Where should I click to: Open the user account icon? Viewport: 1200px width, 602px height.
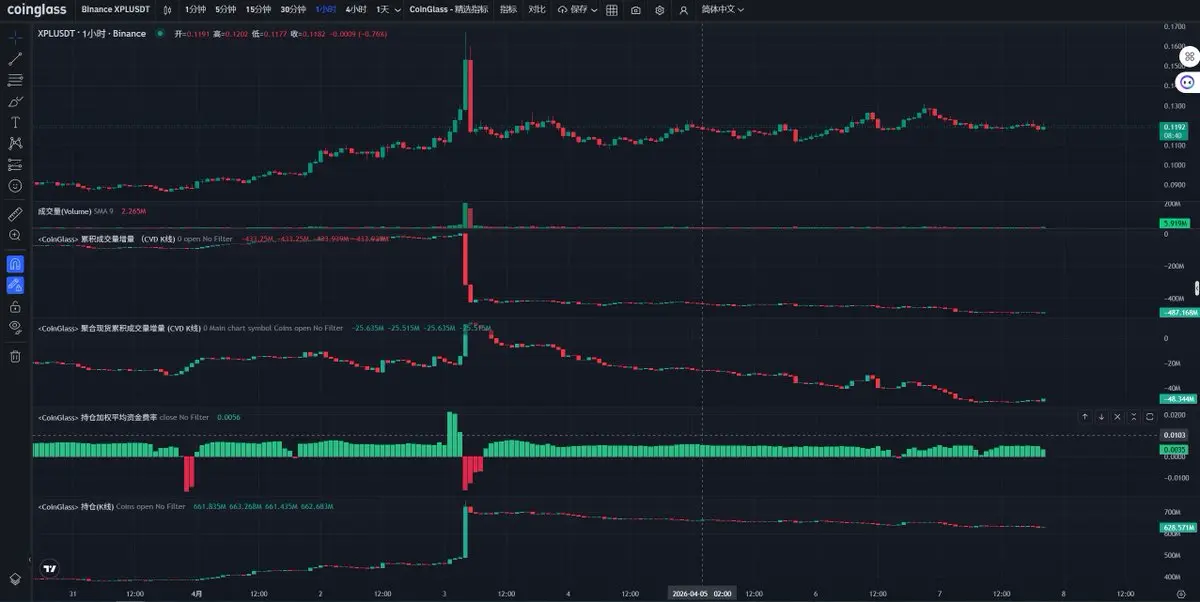(x=684, y=9)
